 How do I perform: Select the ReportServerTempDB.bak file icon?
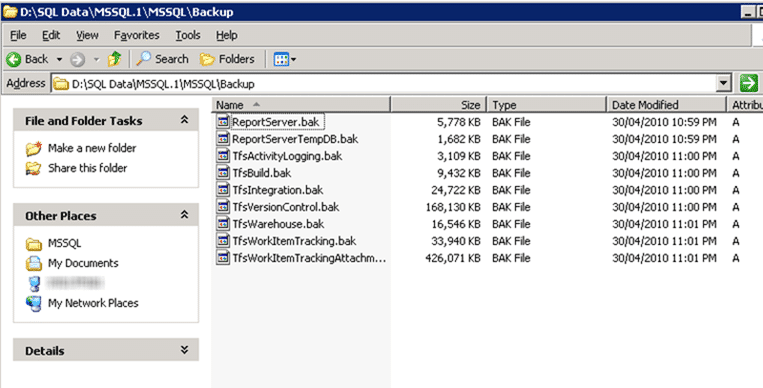tap(223, 139)
